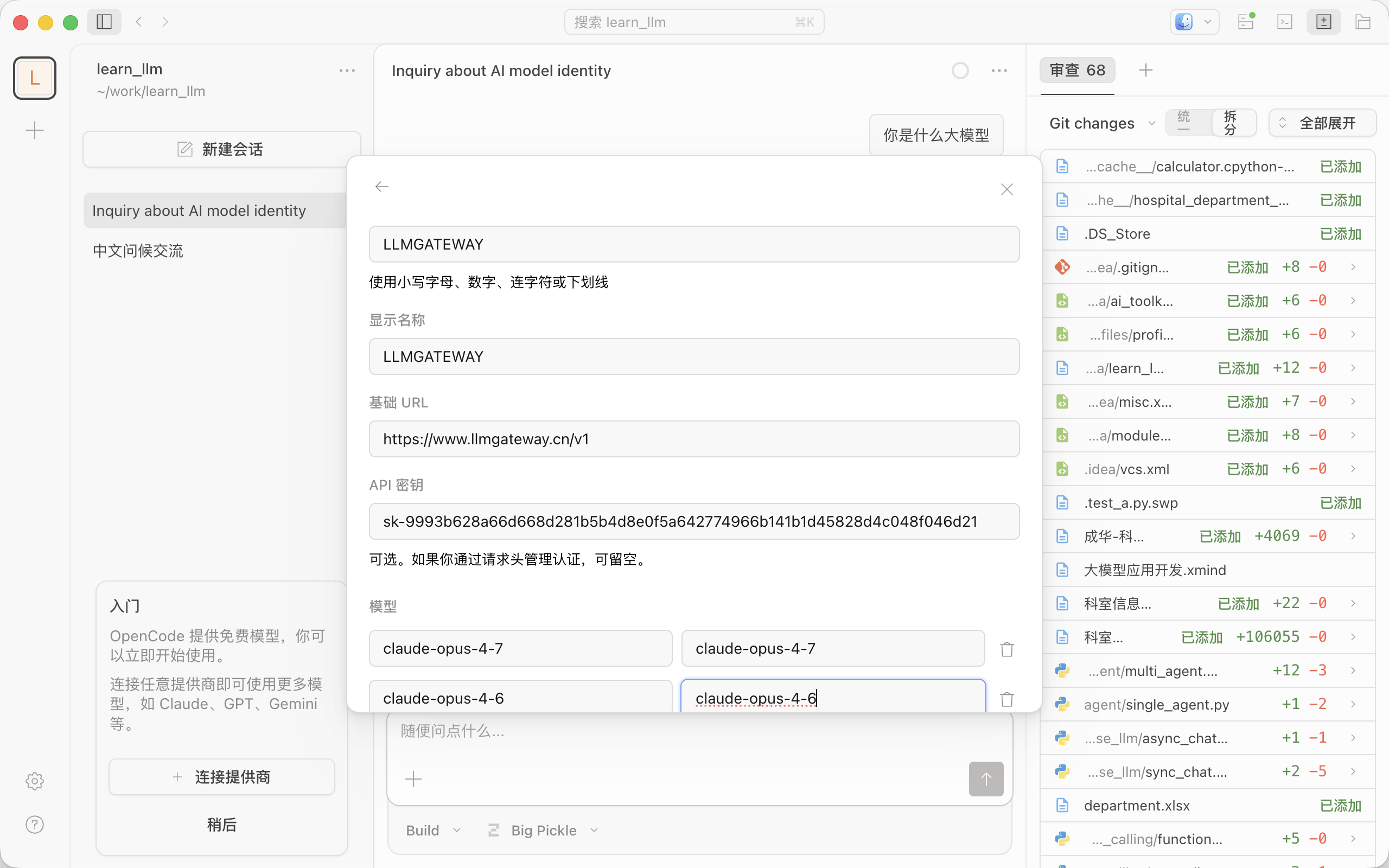Focus the 搜索 learn_llm search field
The height and width of the screenshot is (868, 1389).
[x=694, y=22]
